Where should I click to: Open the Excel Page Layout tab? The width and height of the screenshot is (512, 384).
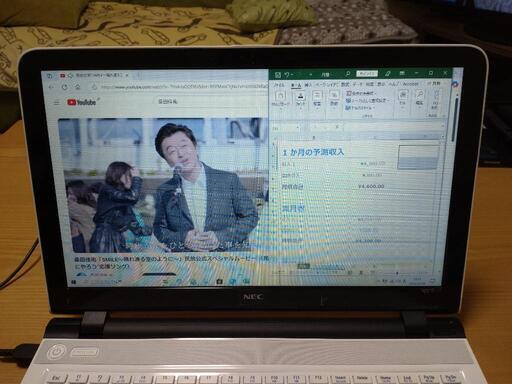[x=327, y=85]
